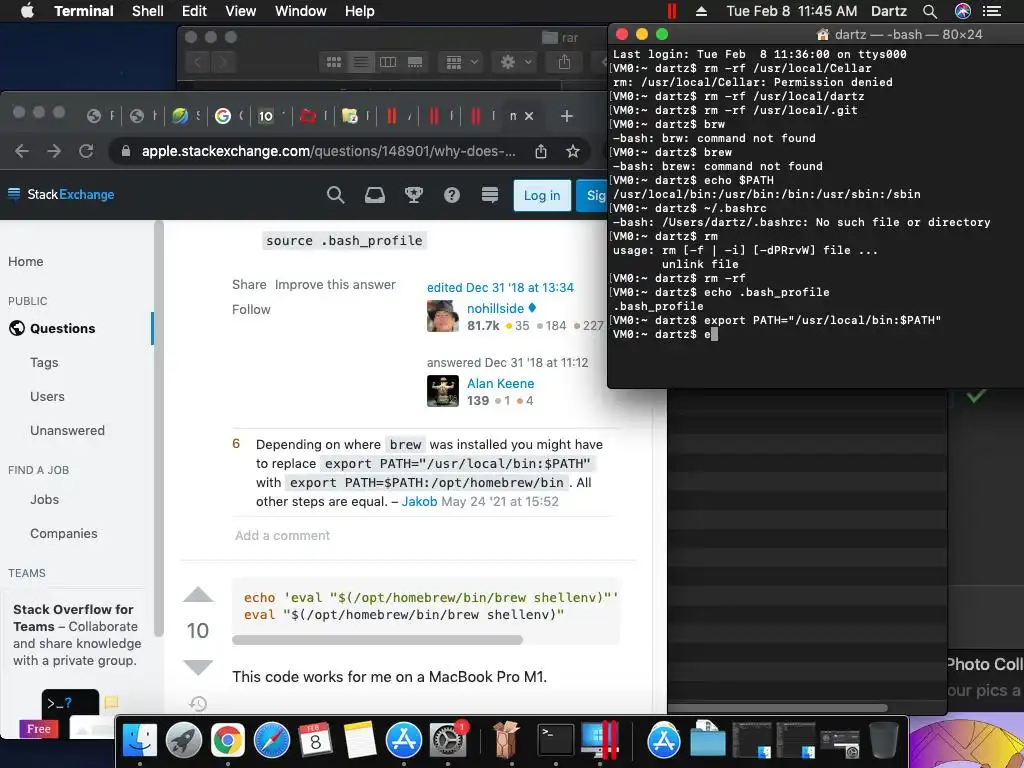Open the Shell menu
The image size is (1024, 768).
(x=148, y=11)
